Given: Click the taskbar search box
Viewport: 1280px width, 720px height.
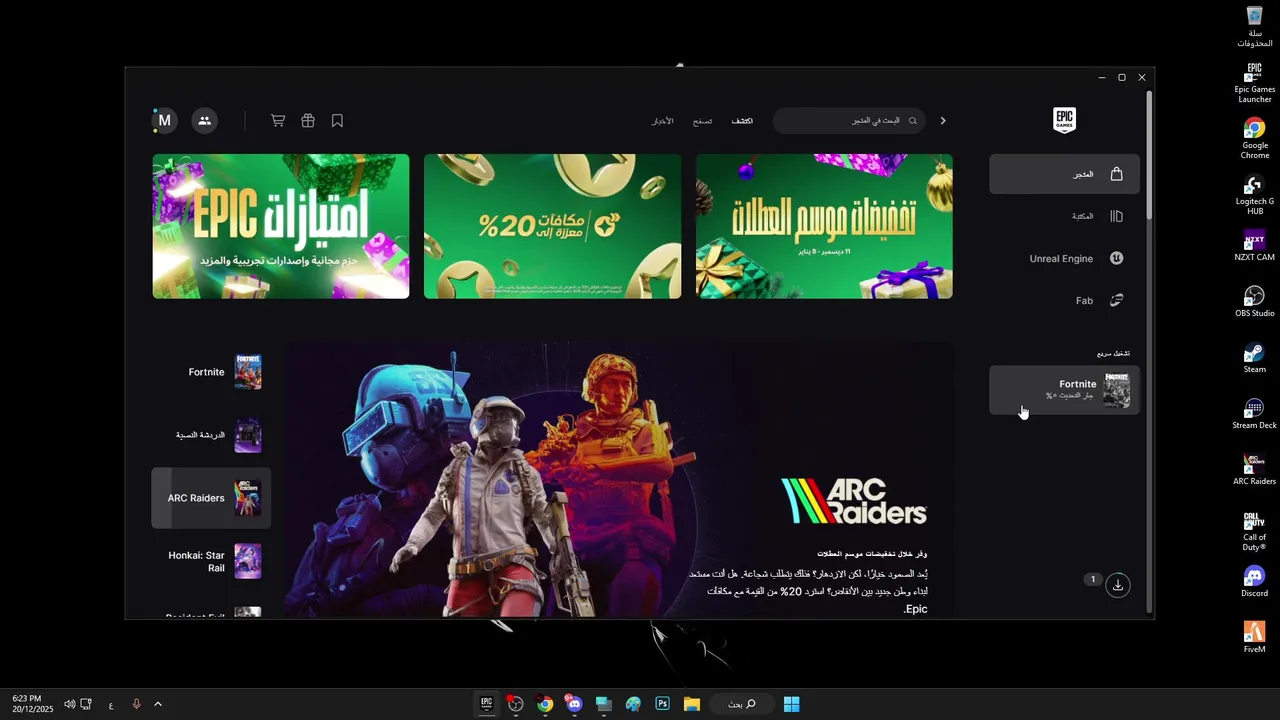Looking at the screenshot, I should [x=742, y=704].
